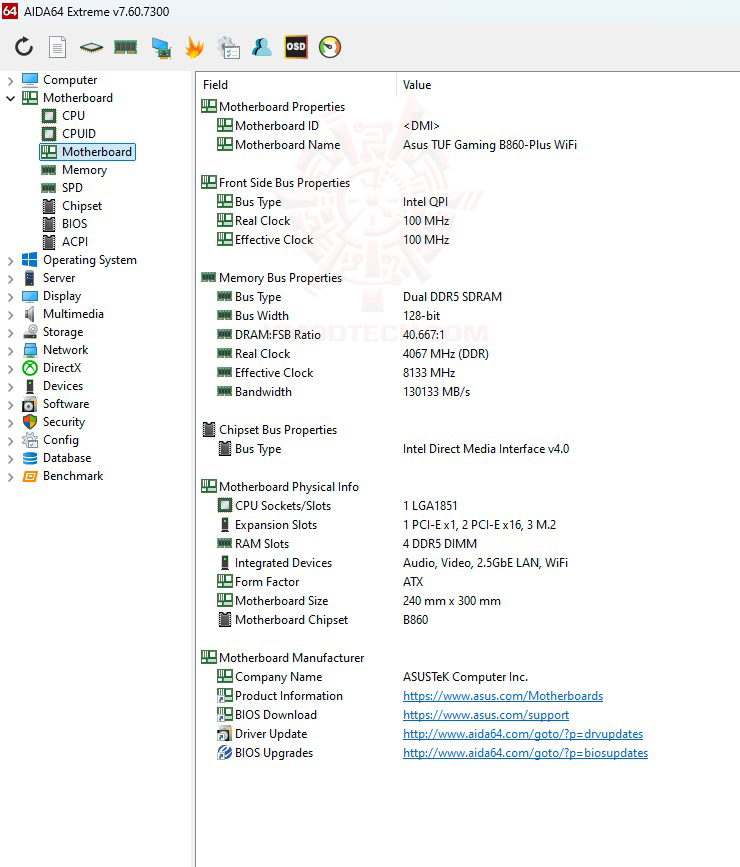Select Benchmark in the sidebar
The height and width of the screenshot is (867, 740).
click(x=73, y=476)
